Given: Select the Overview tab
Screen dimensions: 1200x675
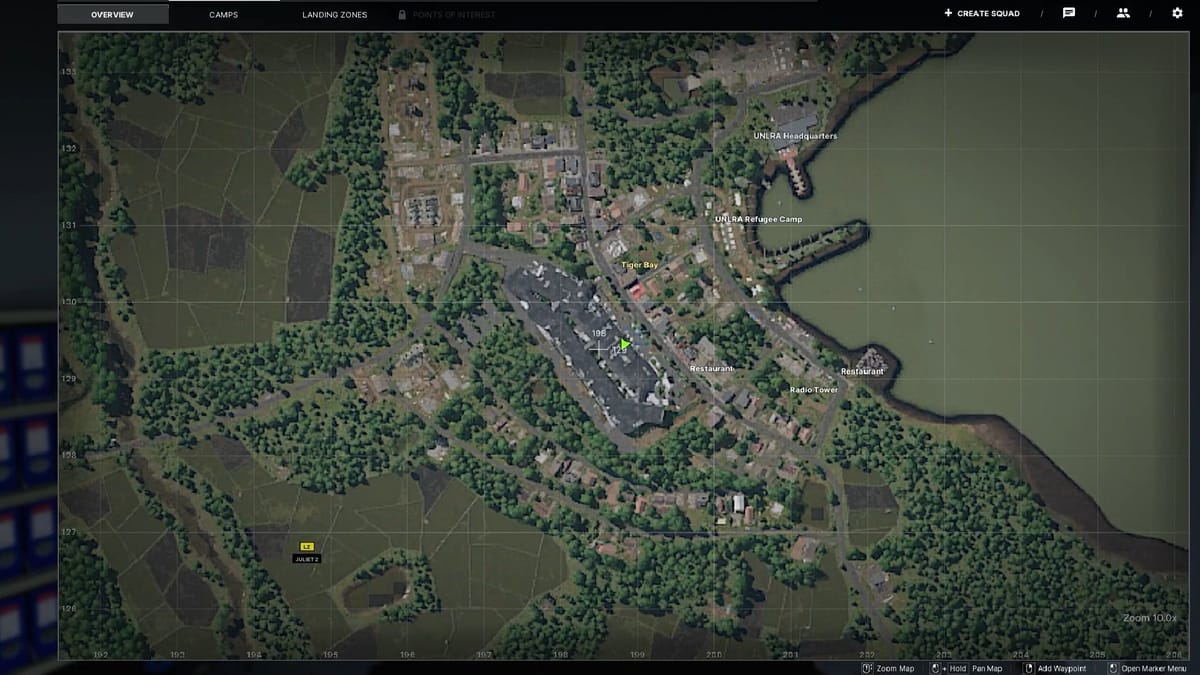Looking at the screenshot, I should click(113, 14).
